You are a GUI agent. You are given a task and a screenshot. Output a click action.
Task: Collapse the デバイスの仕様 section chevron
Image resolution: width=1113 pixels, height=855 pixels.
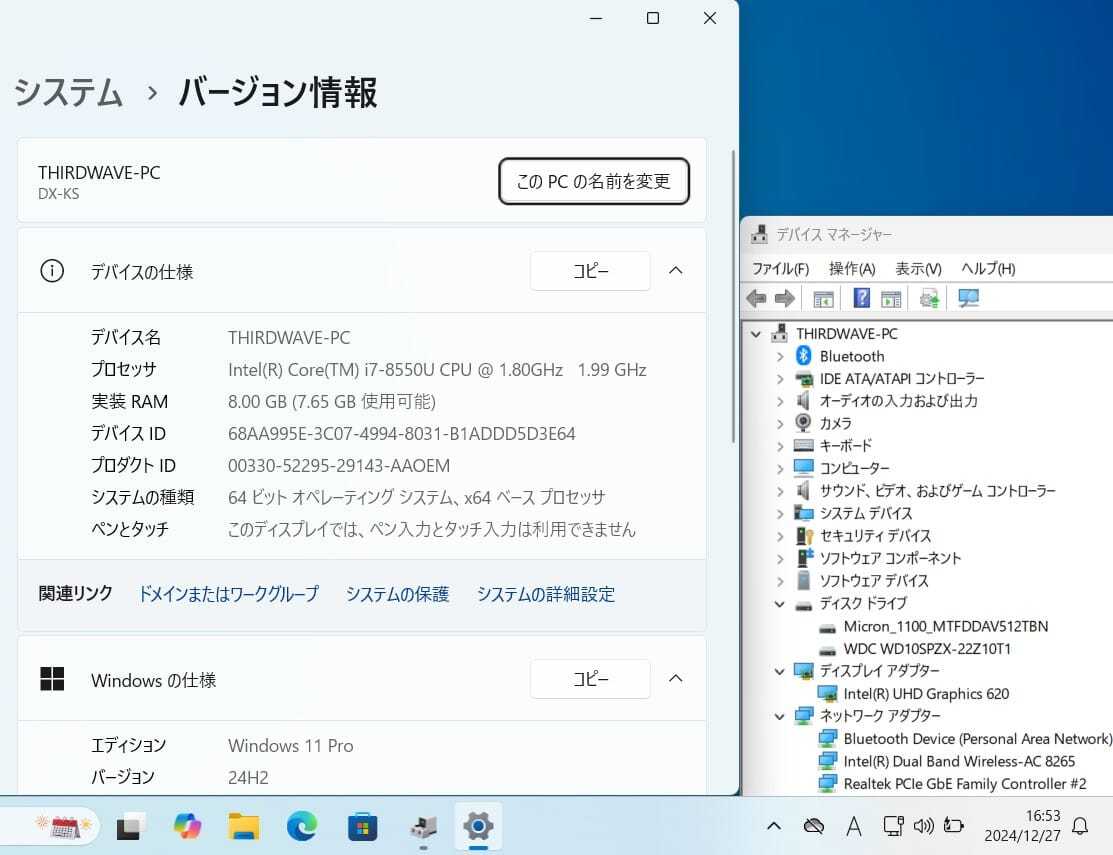[676, 270]
